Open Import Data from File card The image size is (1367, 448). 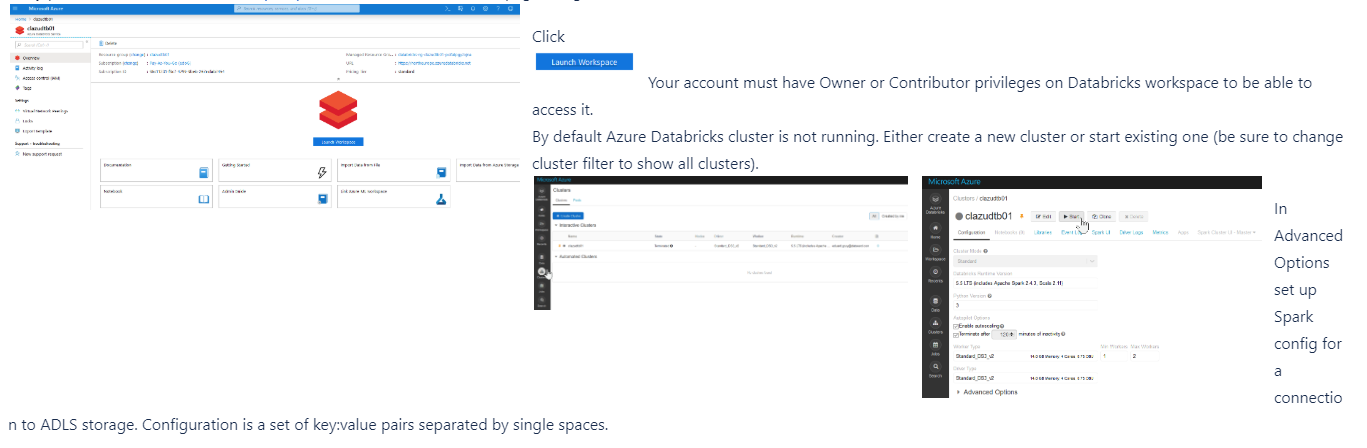[394, 171]
